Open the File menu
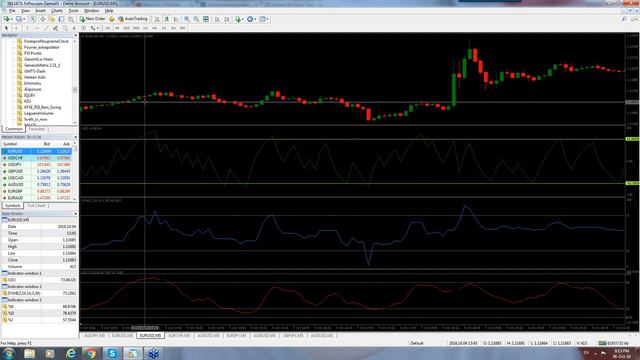640x360 pixels. coord(12,11)
